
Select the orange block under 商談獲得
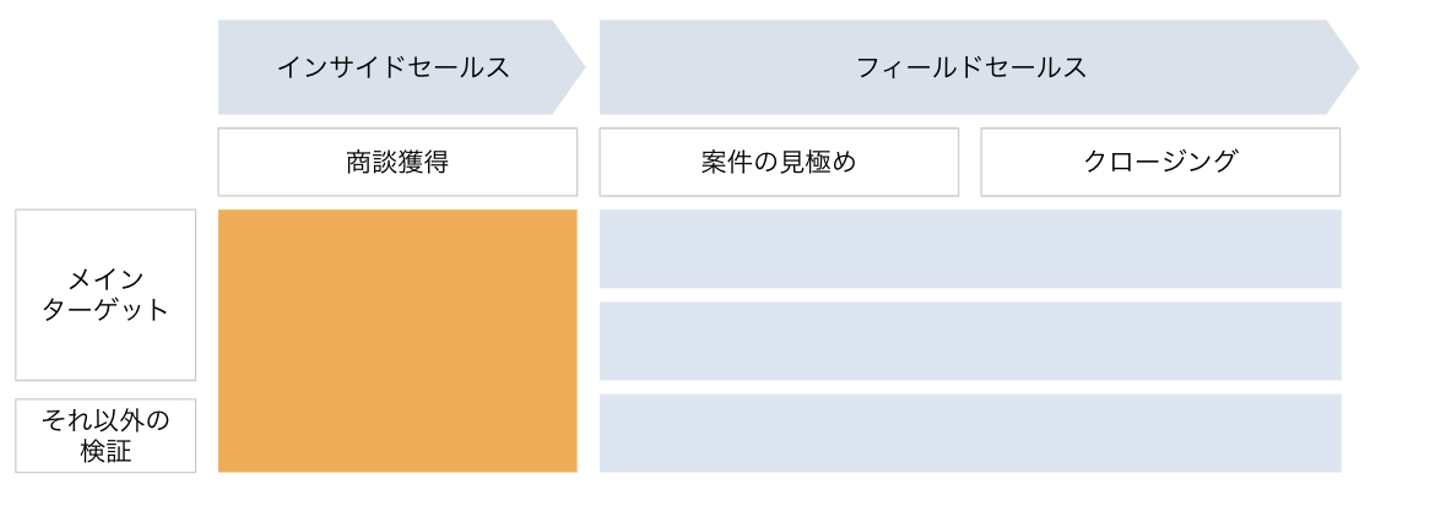click(397, 340)
